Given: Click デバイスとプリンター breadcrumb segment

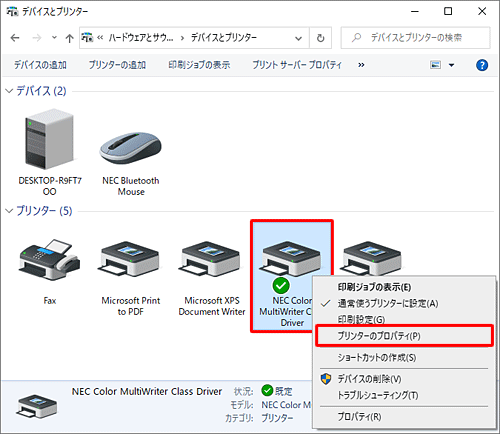Looking at the screenshot, I should point(223,38).
